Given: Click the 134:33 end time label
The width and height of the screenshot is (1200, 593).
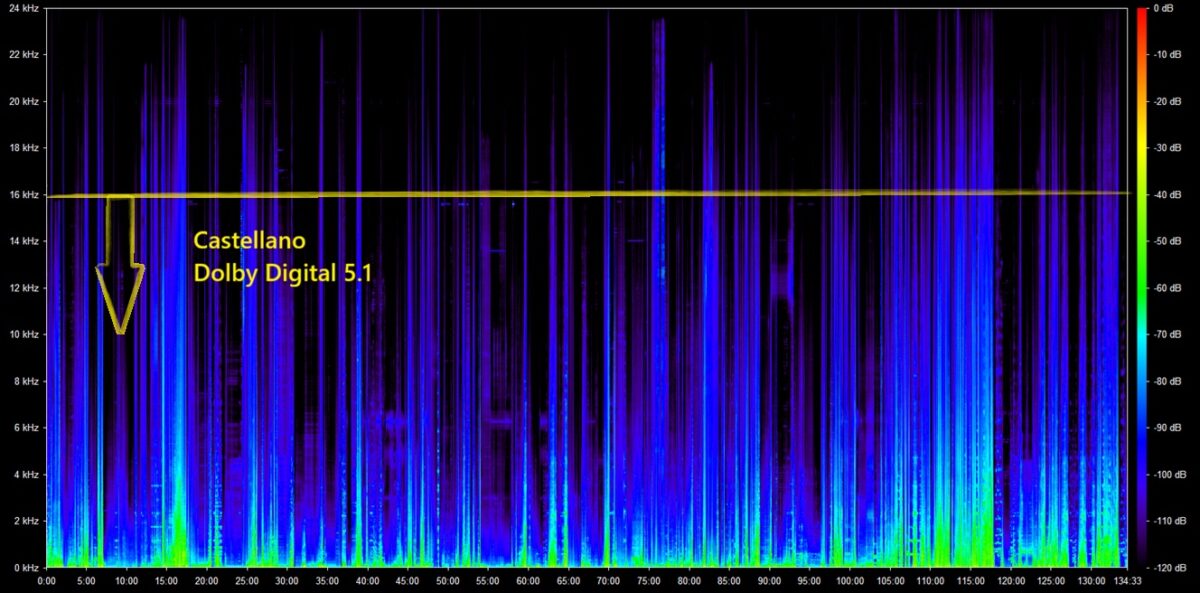Looking at the screenshot, I should tap(1127, 581).
